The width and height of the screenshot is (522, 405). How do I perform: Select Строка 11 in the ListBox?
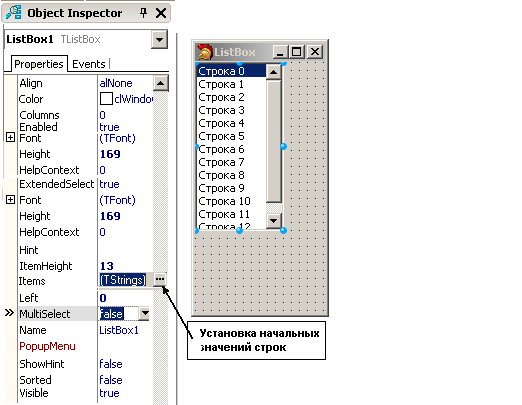coord(232,214)
